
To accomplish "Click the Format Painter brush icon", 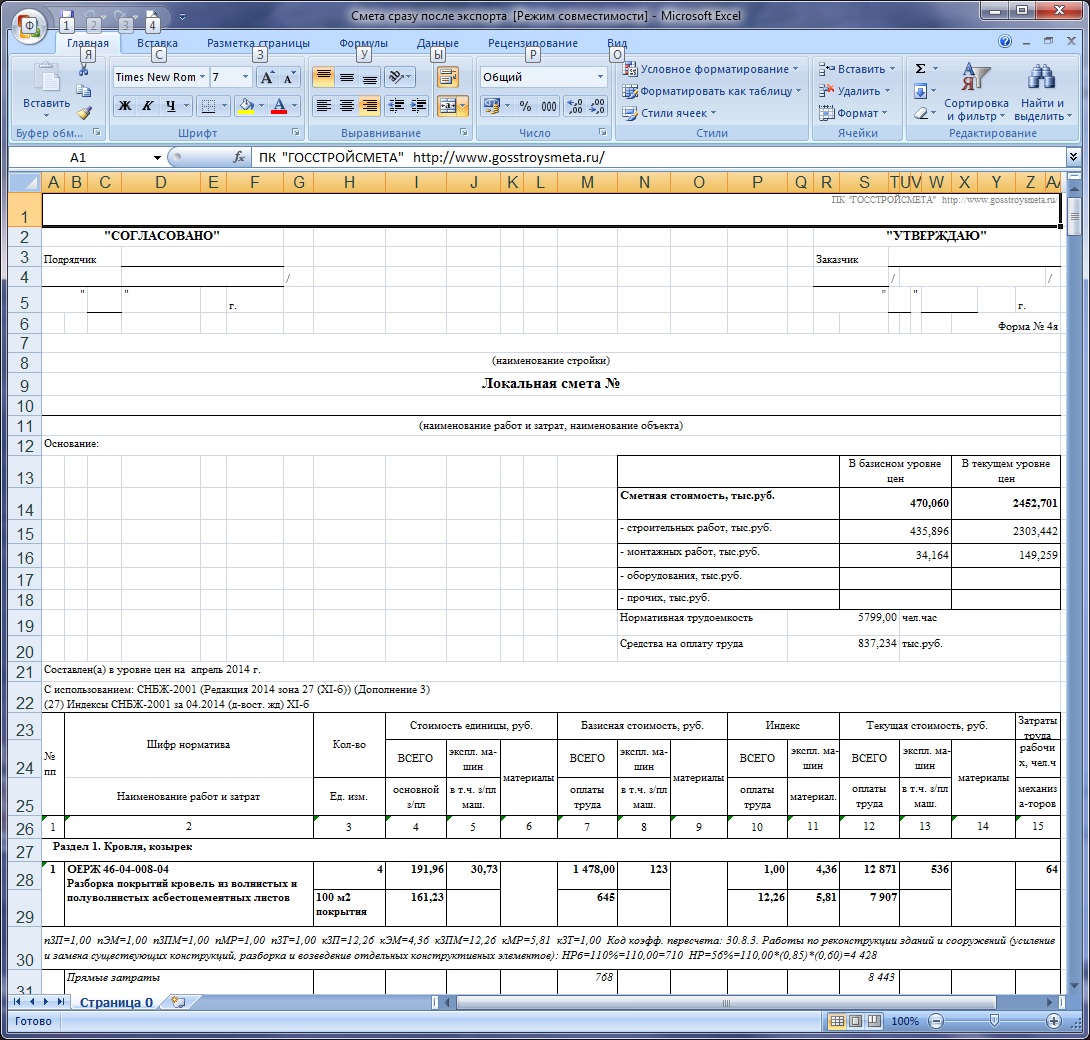I will tap(84, 113).
